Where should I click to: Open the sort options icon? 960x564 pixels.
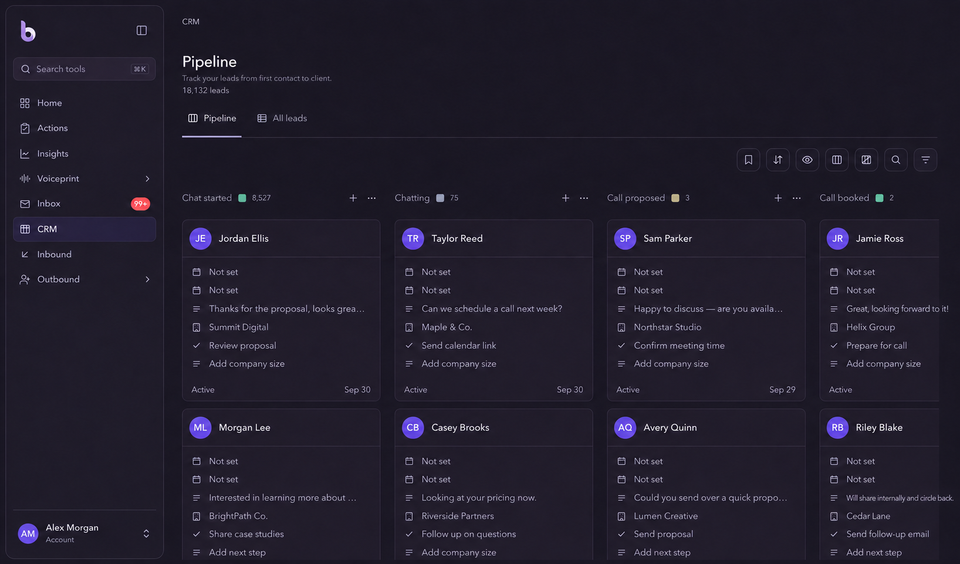[x=778, y=160]
